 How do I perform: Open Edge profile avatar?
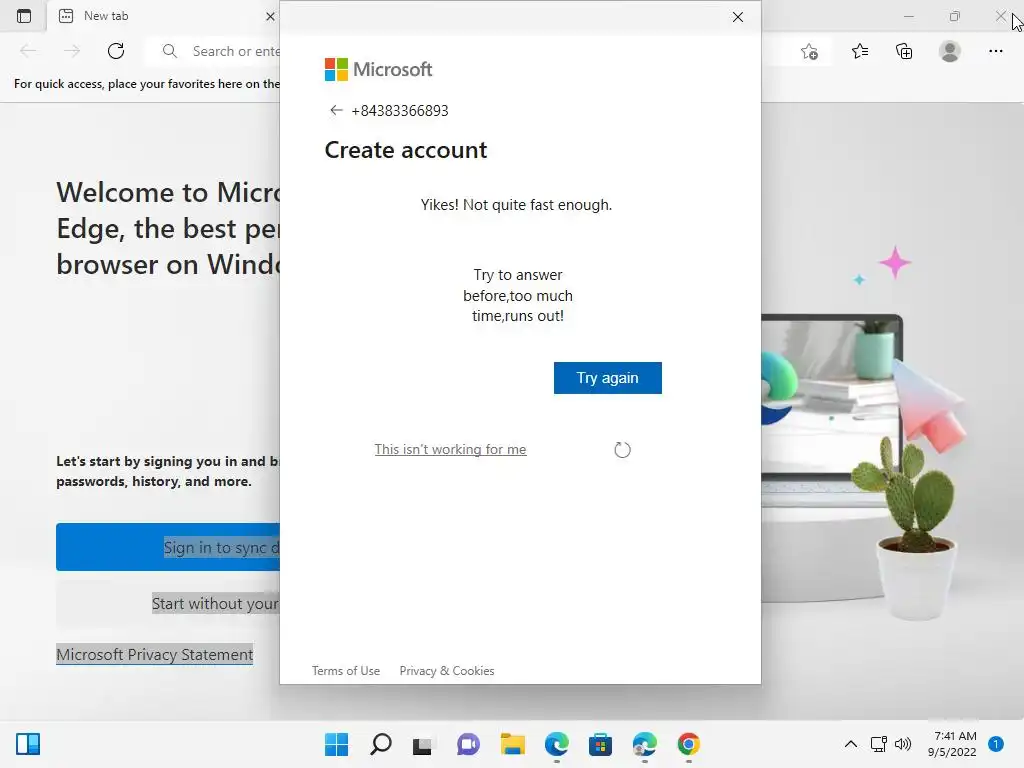click(950, 51)
